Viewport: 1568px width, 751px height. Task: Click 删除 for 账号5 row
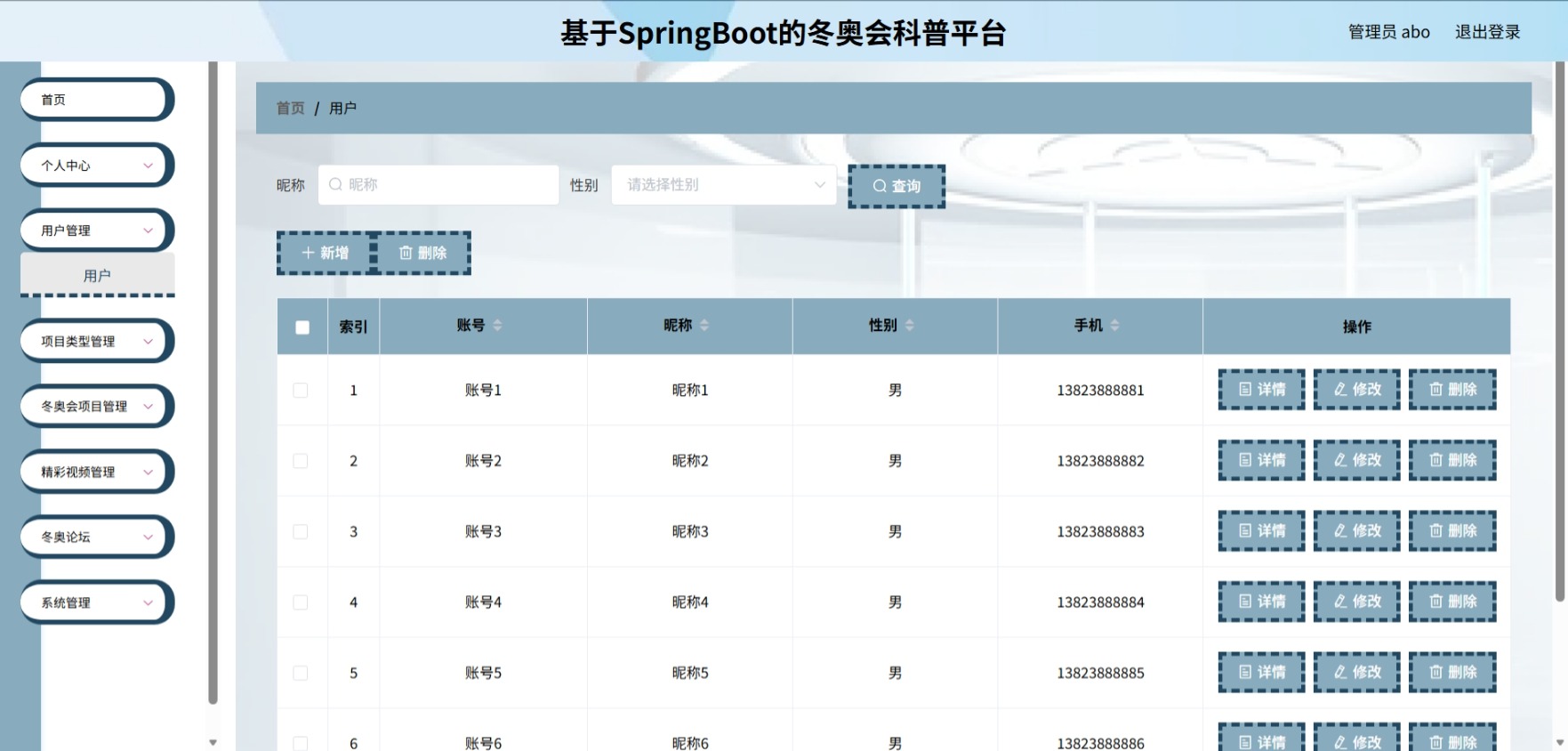(1452, 673)
